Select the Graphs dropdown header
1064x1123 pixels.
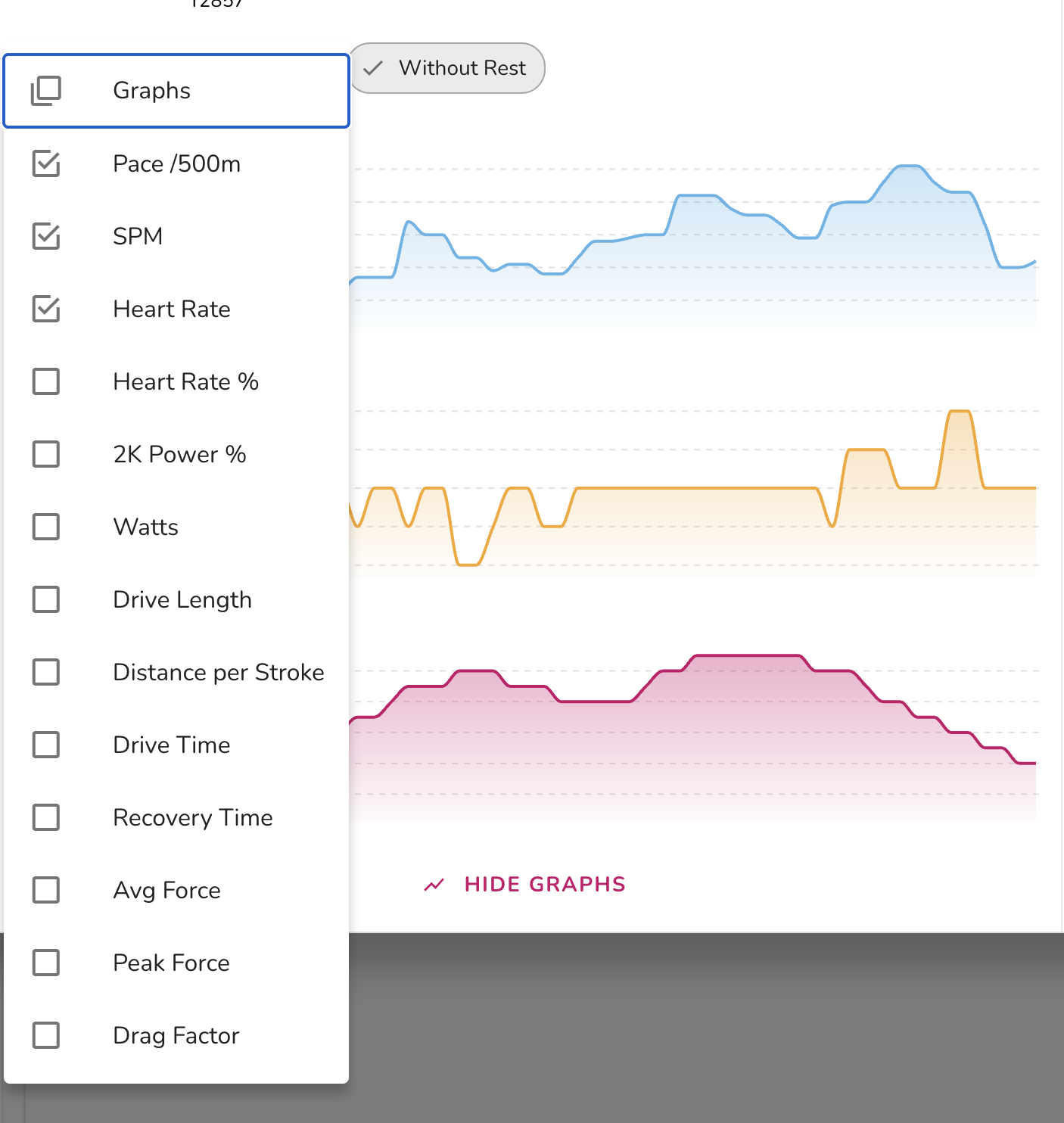(176, 91)
